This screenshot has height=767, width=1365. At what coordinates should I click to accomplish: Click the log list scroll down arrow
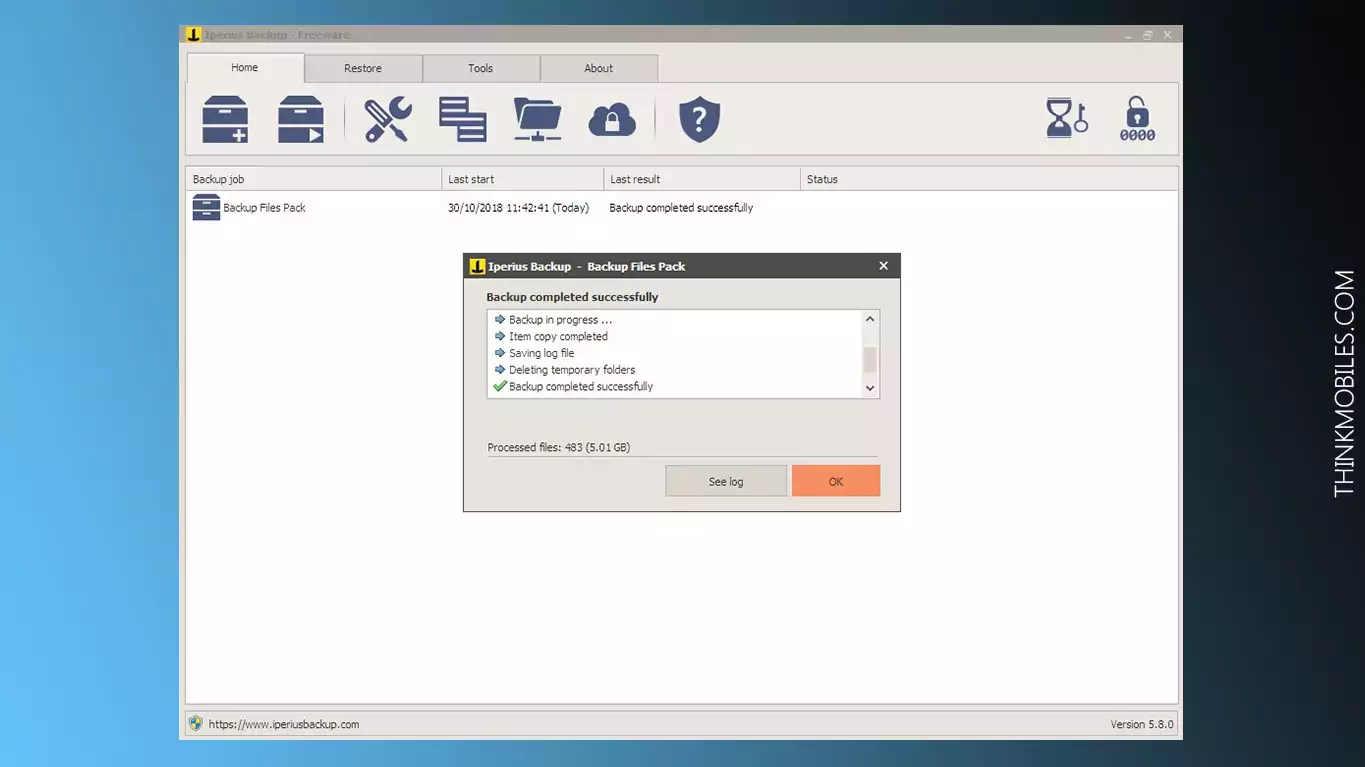click(870, 388)
